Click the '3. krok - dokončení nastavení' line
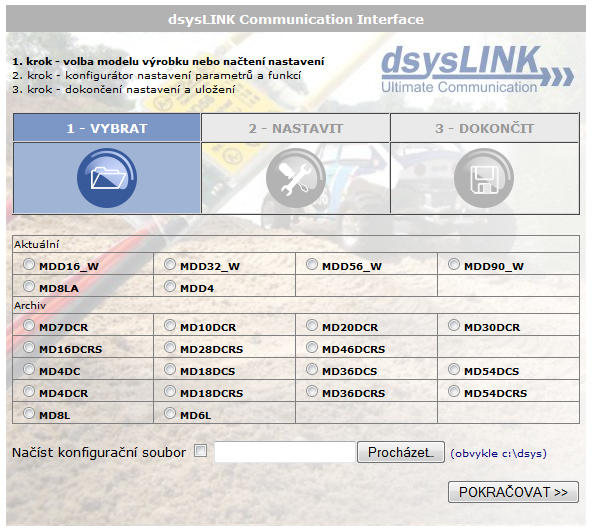The width and height of the screenshot is (592, 531). [x=123, y=89]
